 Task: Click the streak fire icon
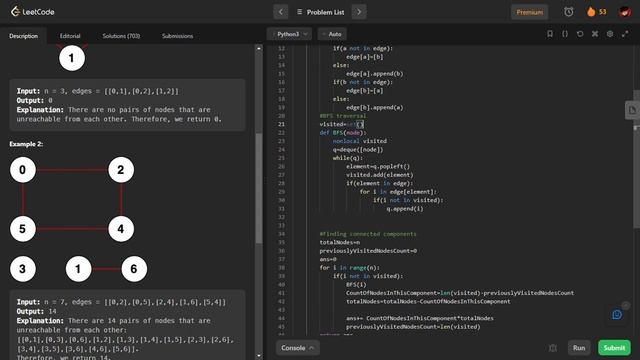(591, 12)
